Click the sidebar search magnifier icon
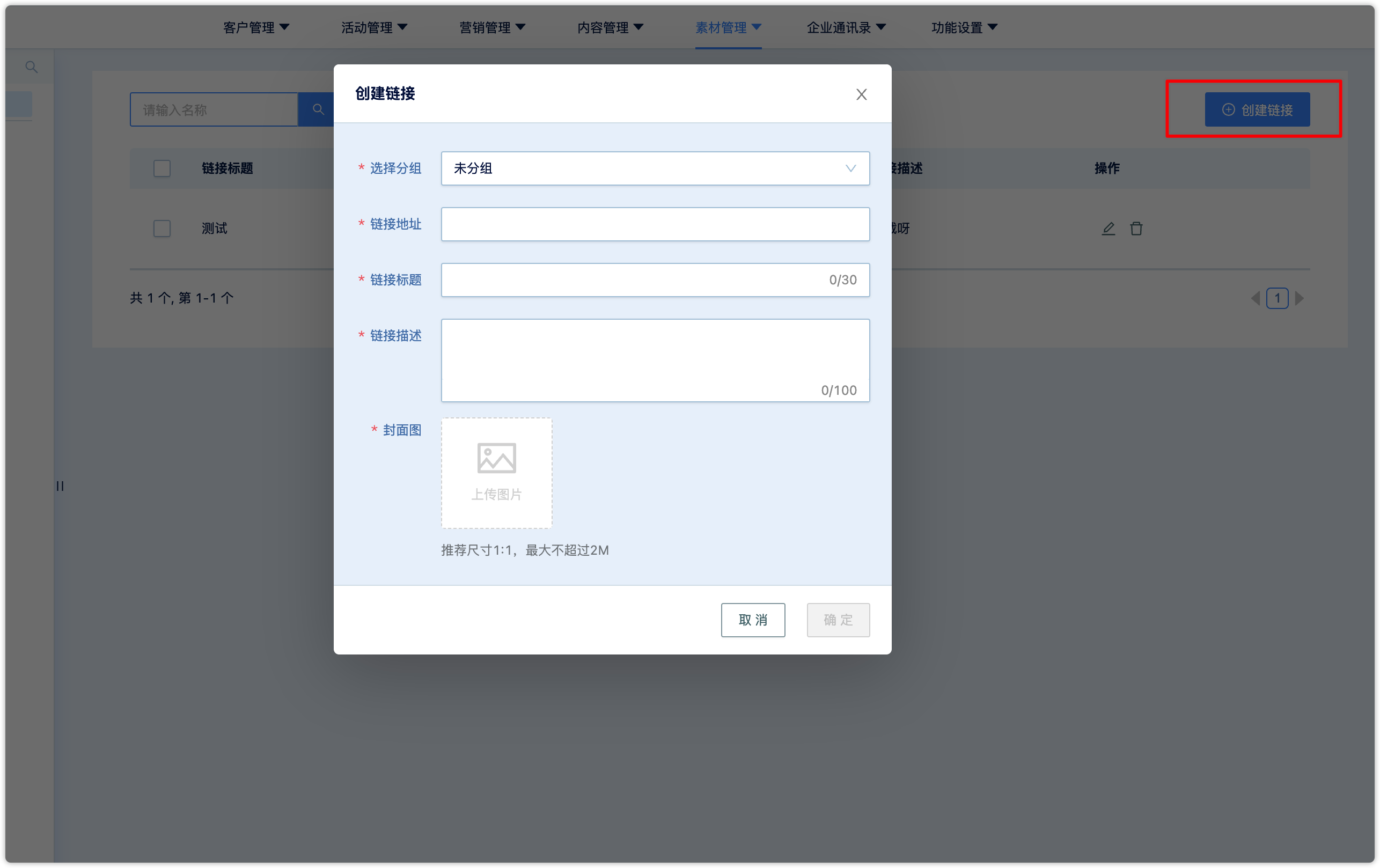Screen dimensions: 1380x868 point(32,67)
